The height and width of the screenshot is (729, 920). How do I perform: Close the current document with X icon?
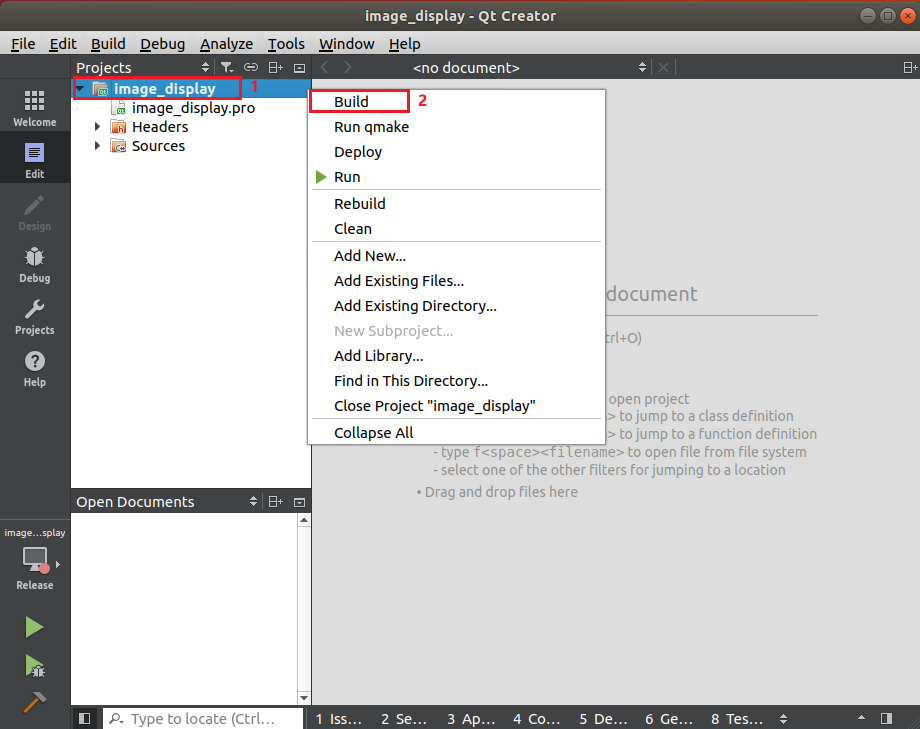point(663,68)
